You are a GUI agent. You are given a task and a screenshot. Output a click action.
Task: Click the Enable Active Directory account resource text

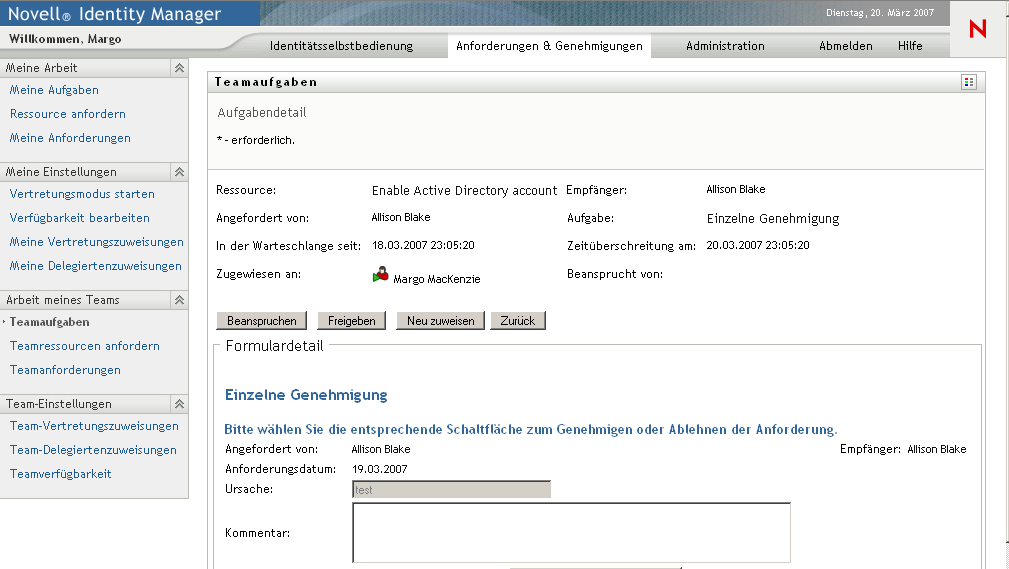point(465,191)
